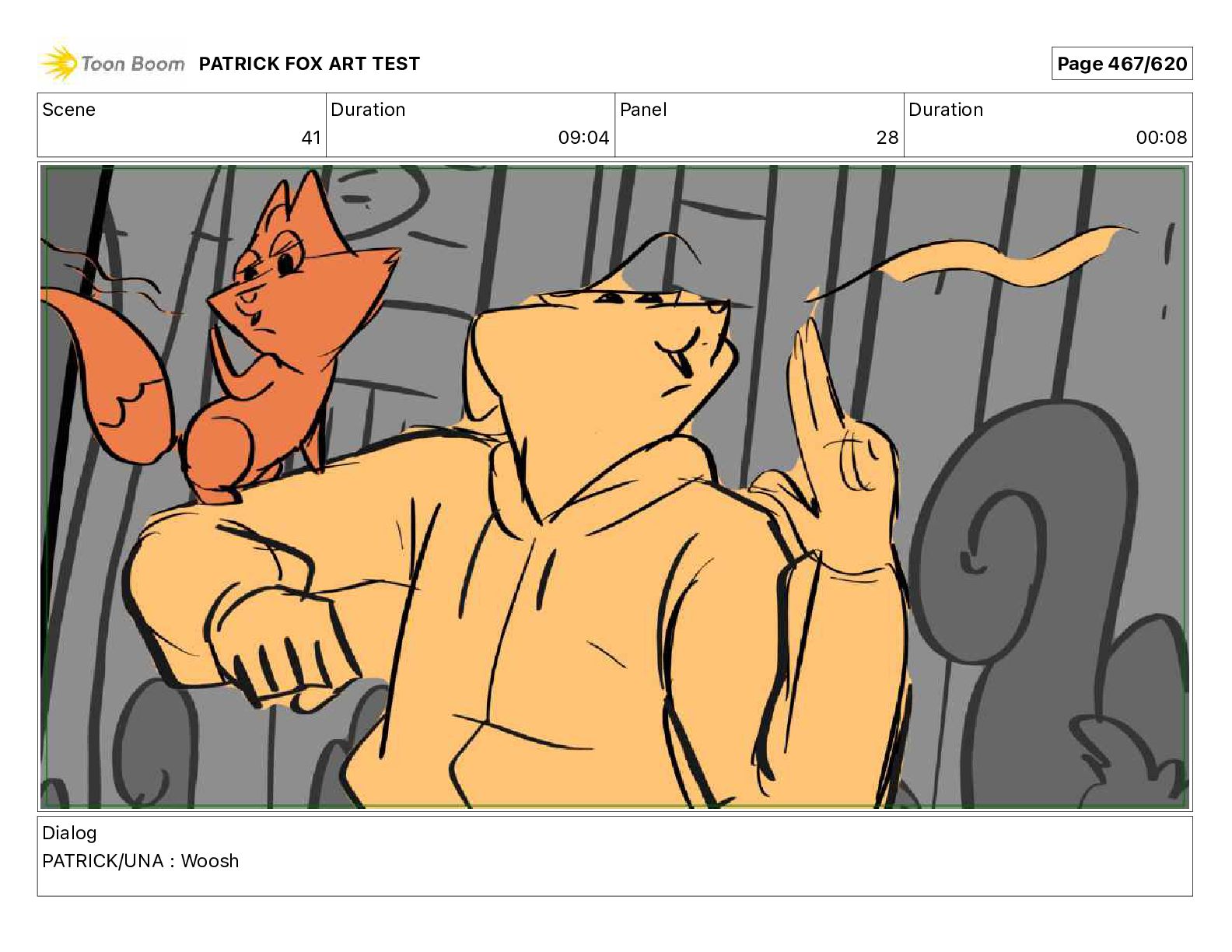Select the PATRICK FOX ART TEST title

310,64
